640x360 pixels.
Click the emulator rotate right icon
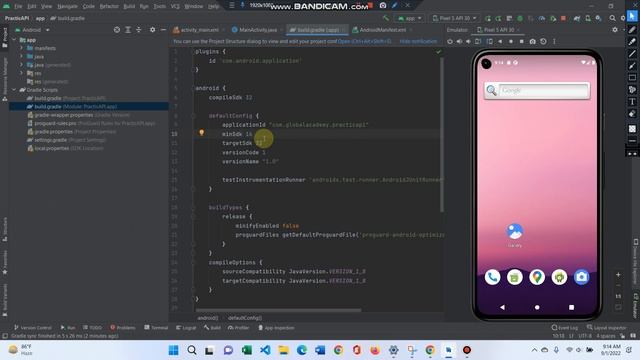pos(489,42)
